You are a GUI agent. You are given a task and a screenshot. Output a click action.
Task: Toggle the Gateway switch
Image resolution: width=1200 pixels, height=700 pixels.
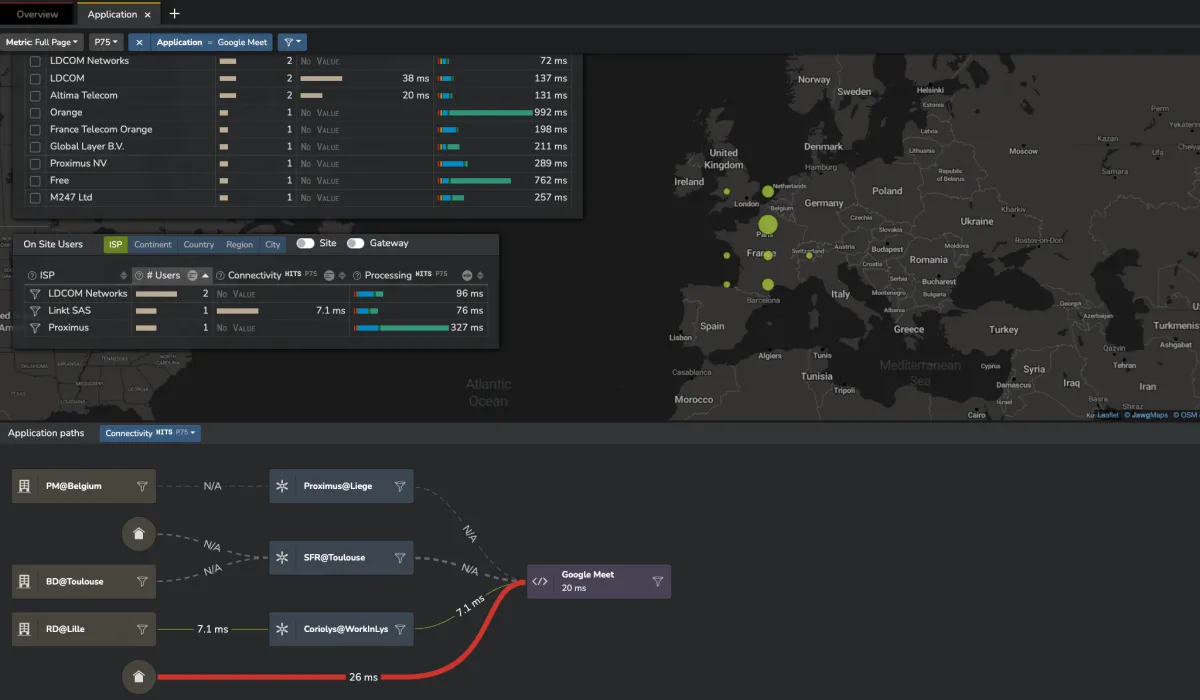point(355,243)
